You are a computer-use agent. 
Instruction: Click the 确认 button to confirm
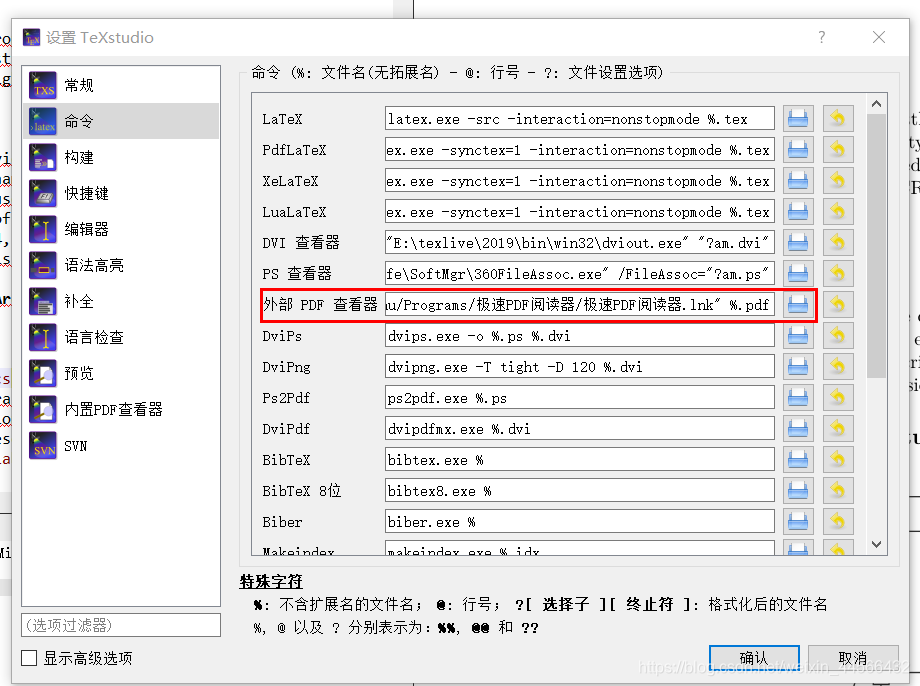click(x=754, y=657)
